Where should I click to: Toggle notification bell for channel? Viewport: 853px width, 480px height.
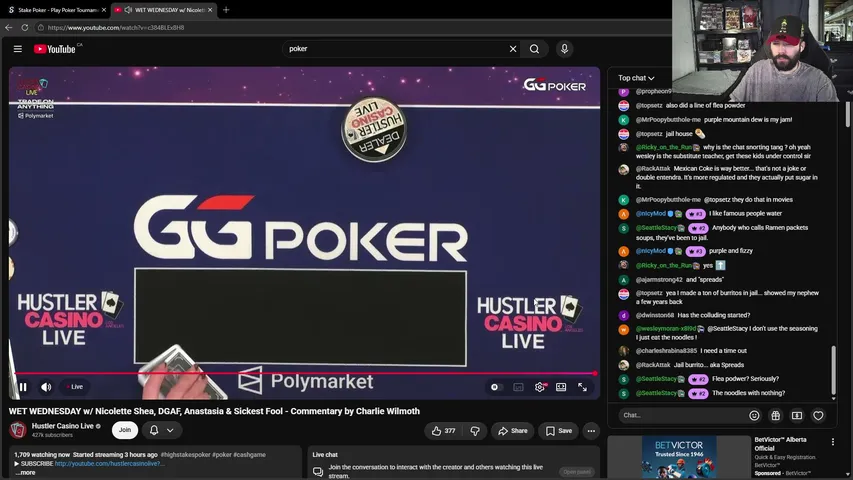click(x=154, y=430)
